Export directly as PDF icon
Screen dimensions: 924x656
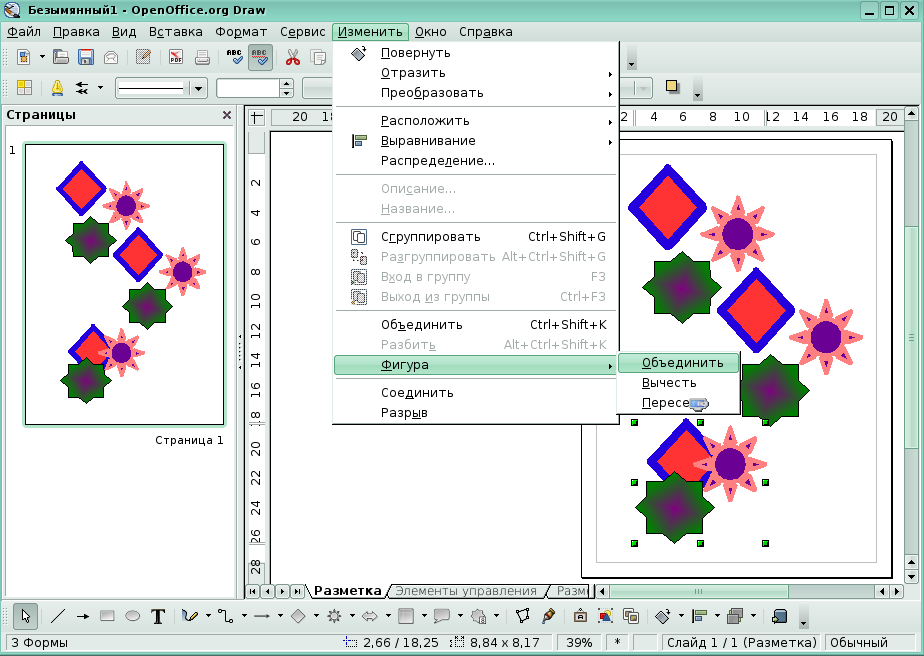[177, 57]
